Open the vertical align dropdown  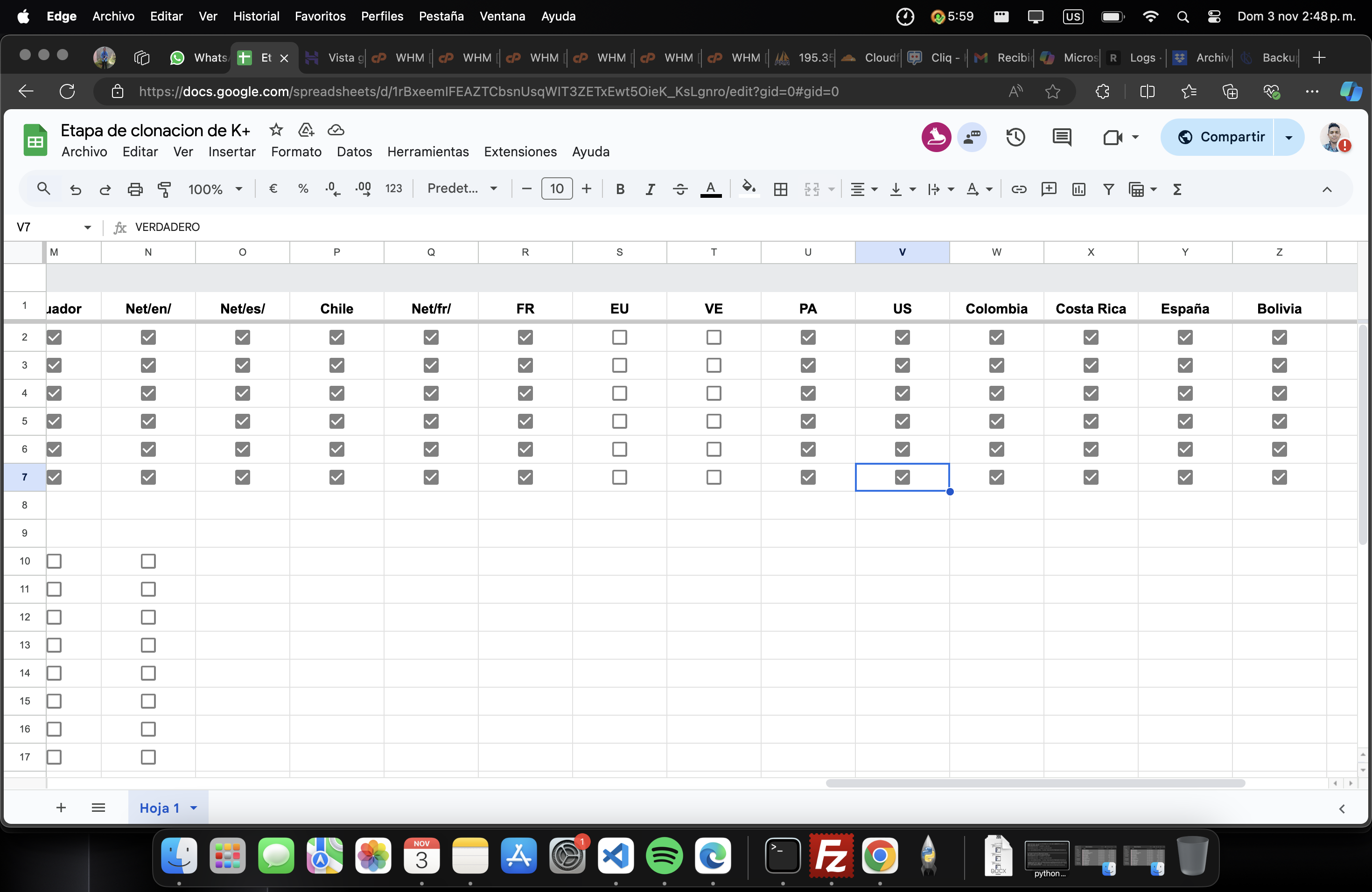pyautogui.click(x=903, y=189)
